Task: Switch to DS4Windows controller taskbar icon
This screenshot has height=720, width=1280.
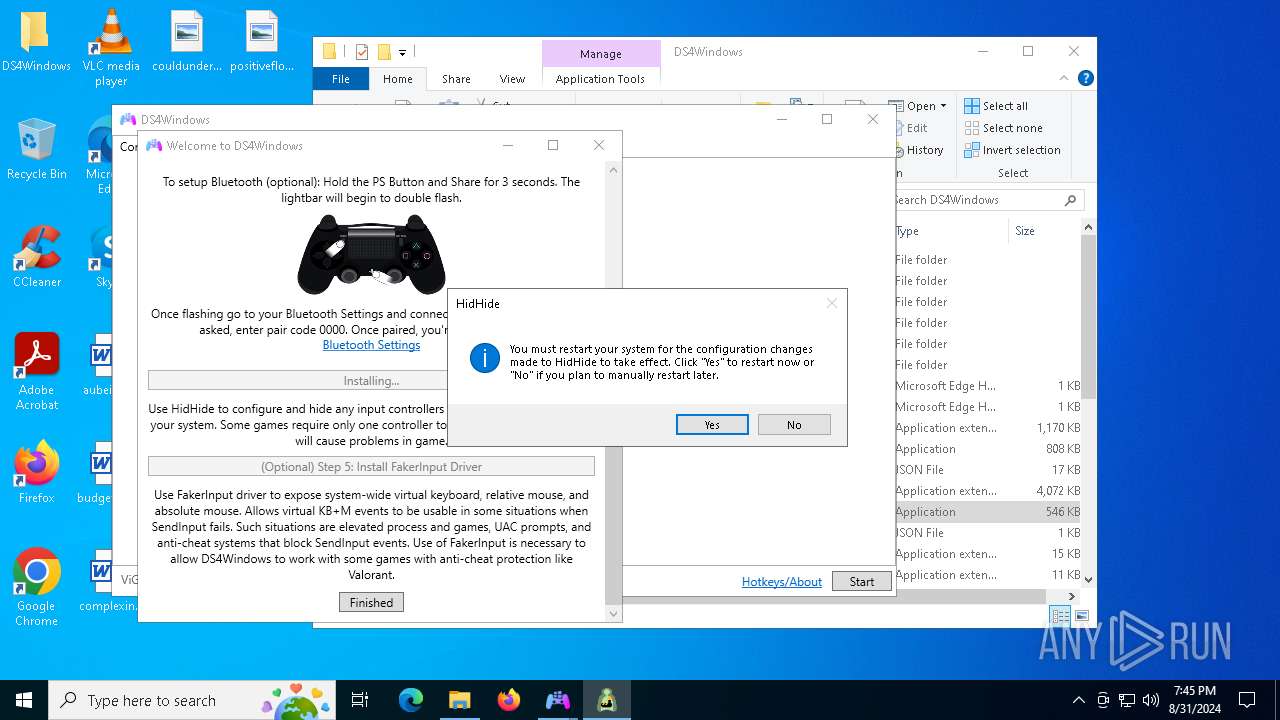Action: [557, 700]
